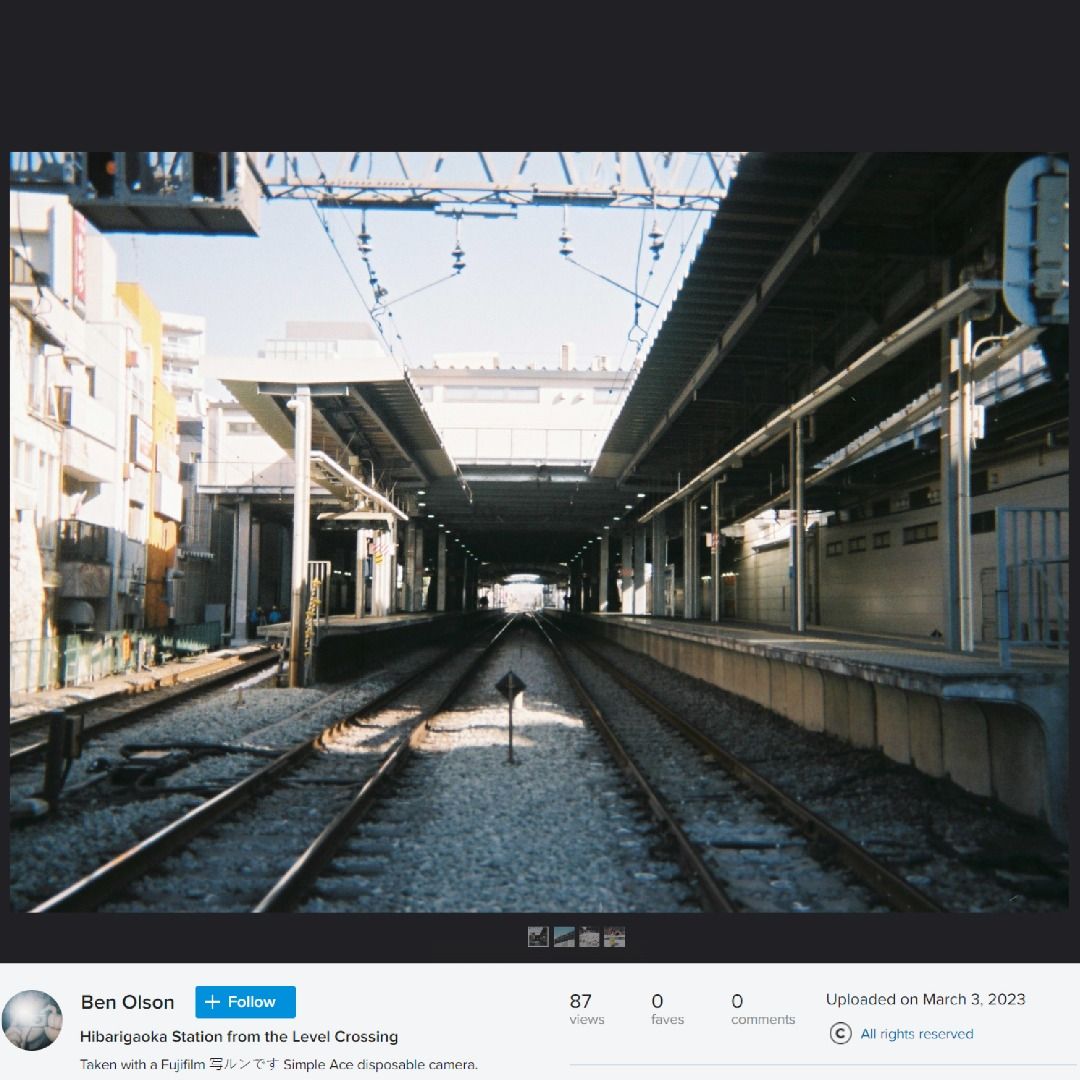The image size is (1080, 1080).
Task: Click the photo title Hibarigaoka Station from the Level Crossing
Action: 239,1037
